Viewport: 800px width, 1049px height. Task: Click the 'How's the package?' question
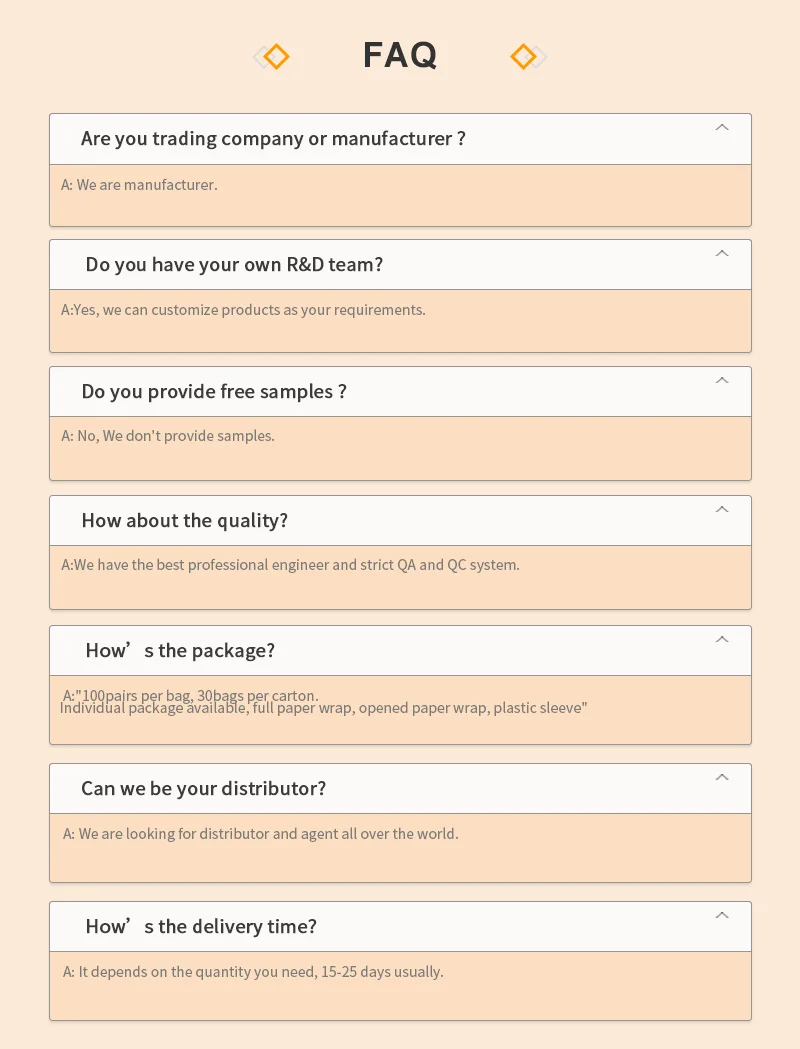180,651
